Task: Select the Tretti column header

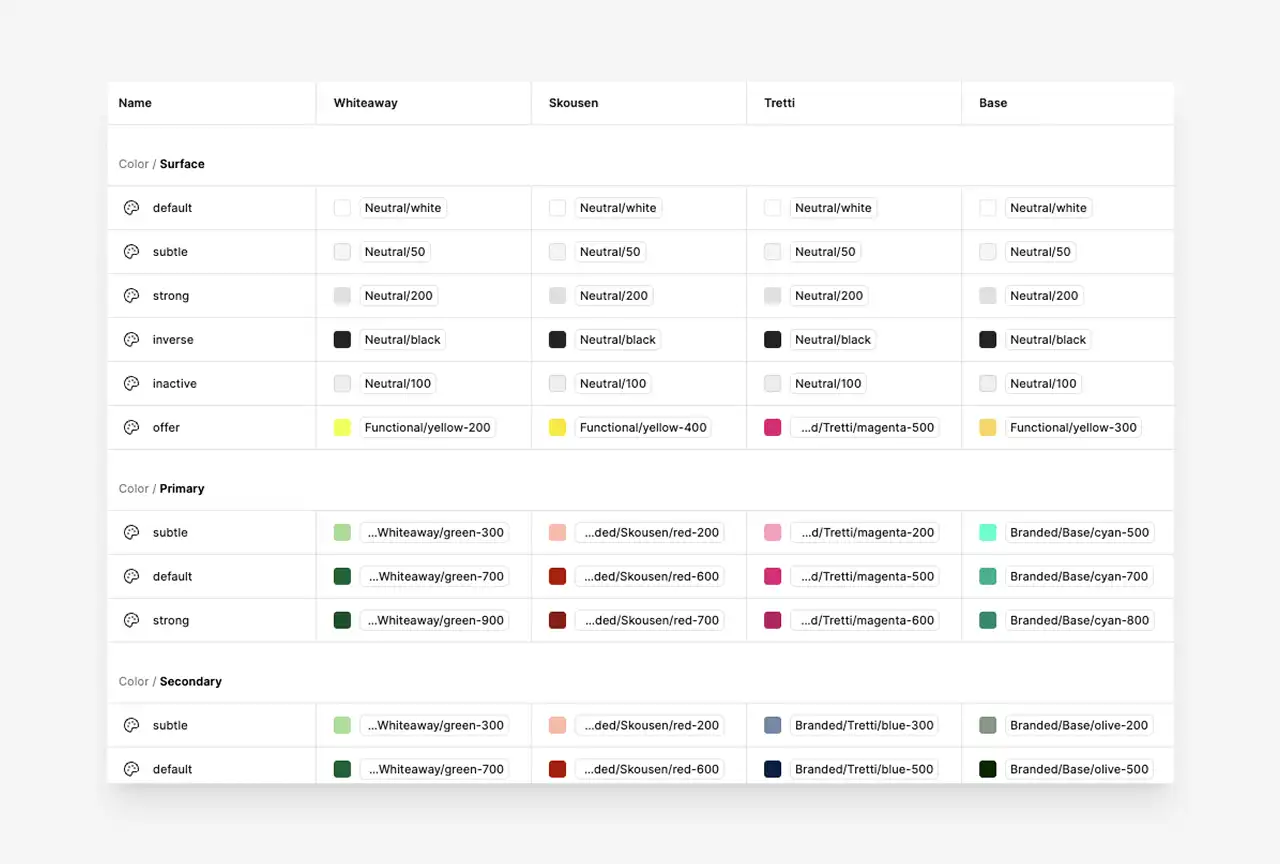Action: [x=854, y=103]
